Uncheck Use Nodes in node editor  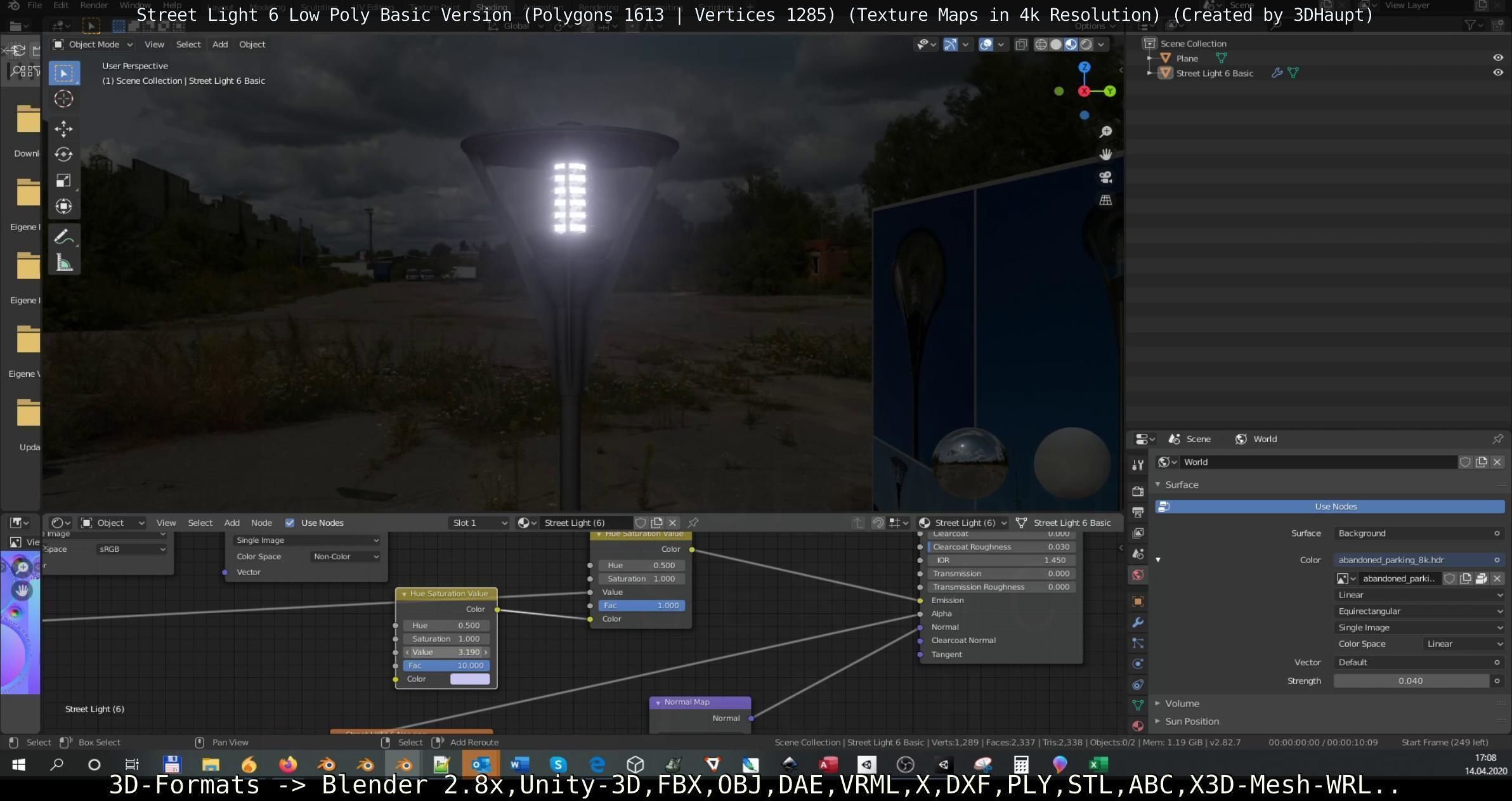(290, 523)
